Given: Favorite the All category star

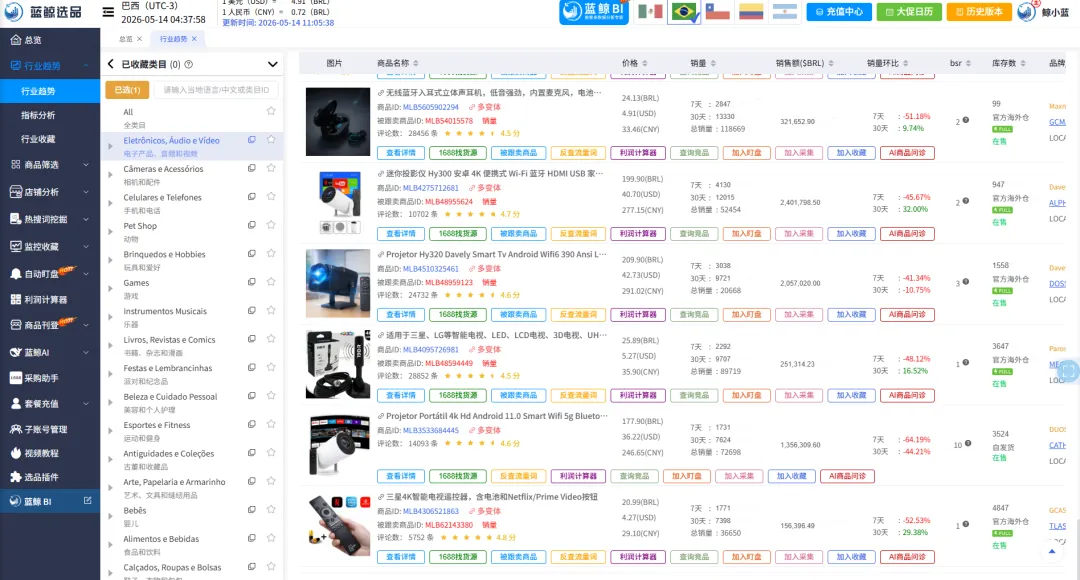Looking at the screenshot, I should 271,111.
